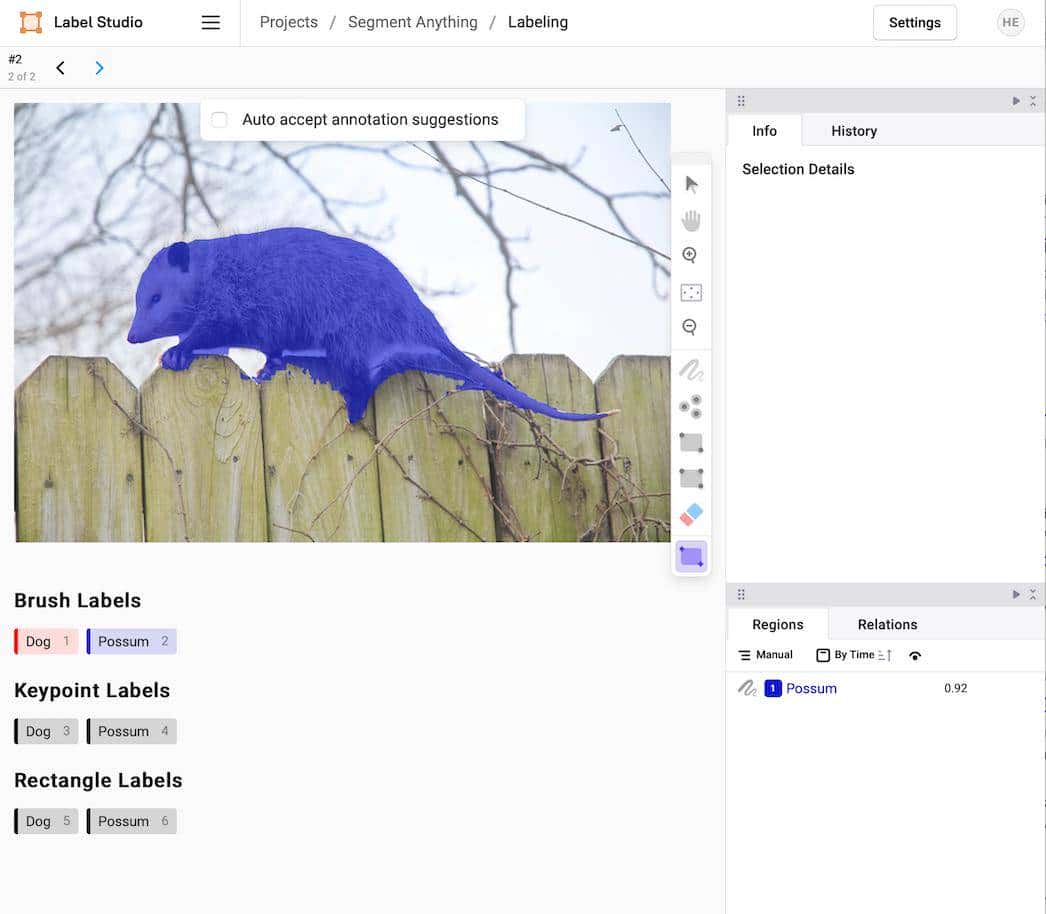Image resolution: width=1046 pixels, height=914 pixels.
Task: Select the Possum brush label swatch
Action: click(132, 642)
